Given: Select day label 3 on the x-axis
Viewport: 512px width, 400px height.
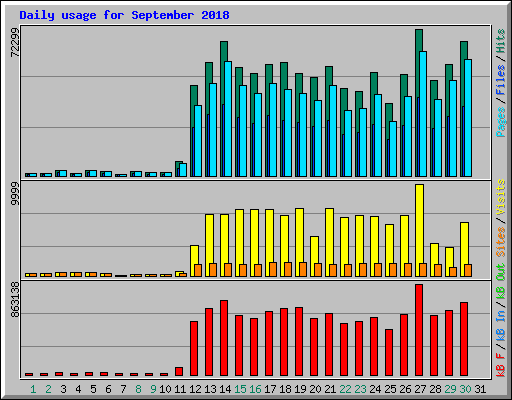Looking at the screenshot, I should point(63,389).
